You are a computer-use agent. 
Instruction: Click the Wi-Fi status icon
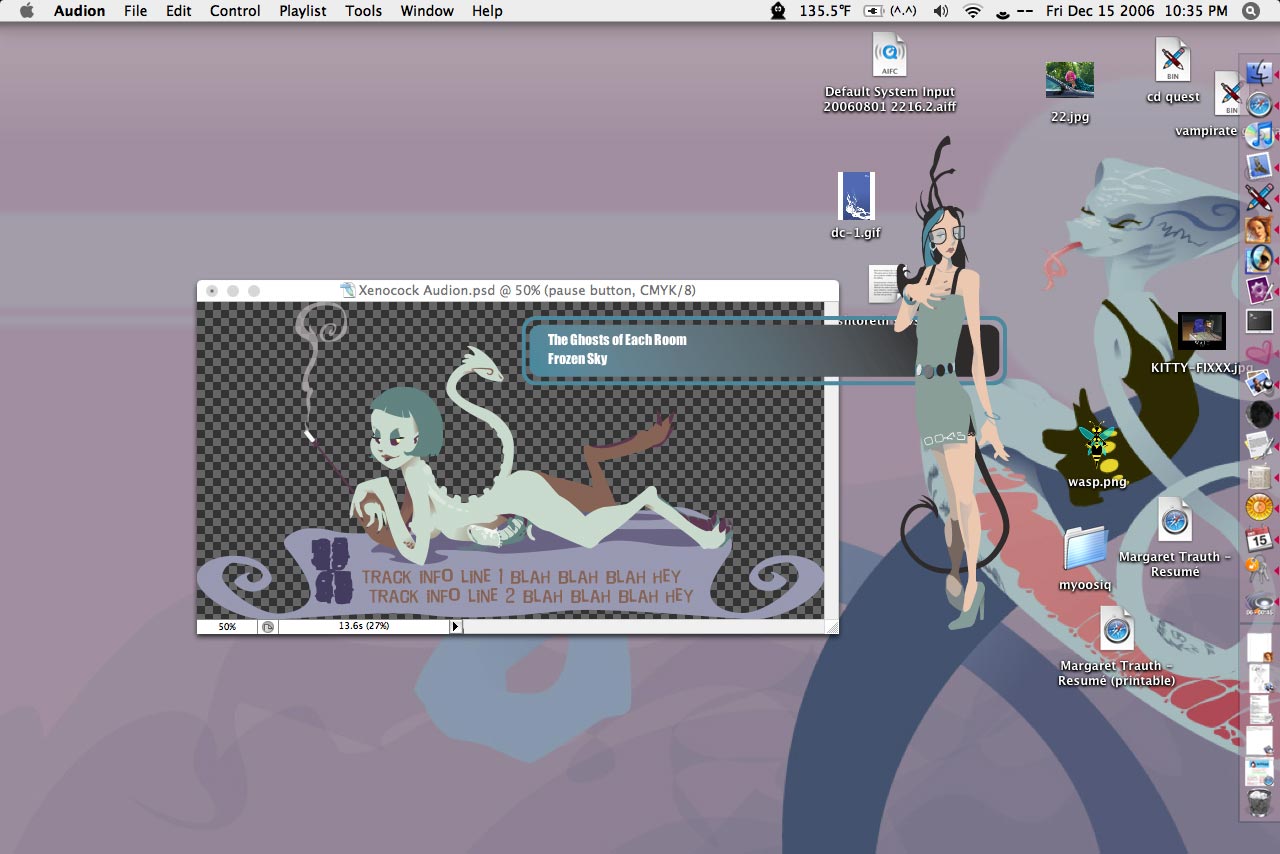click(972, 11)
